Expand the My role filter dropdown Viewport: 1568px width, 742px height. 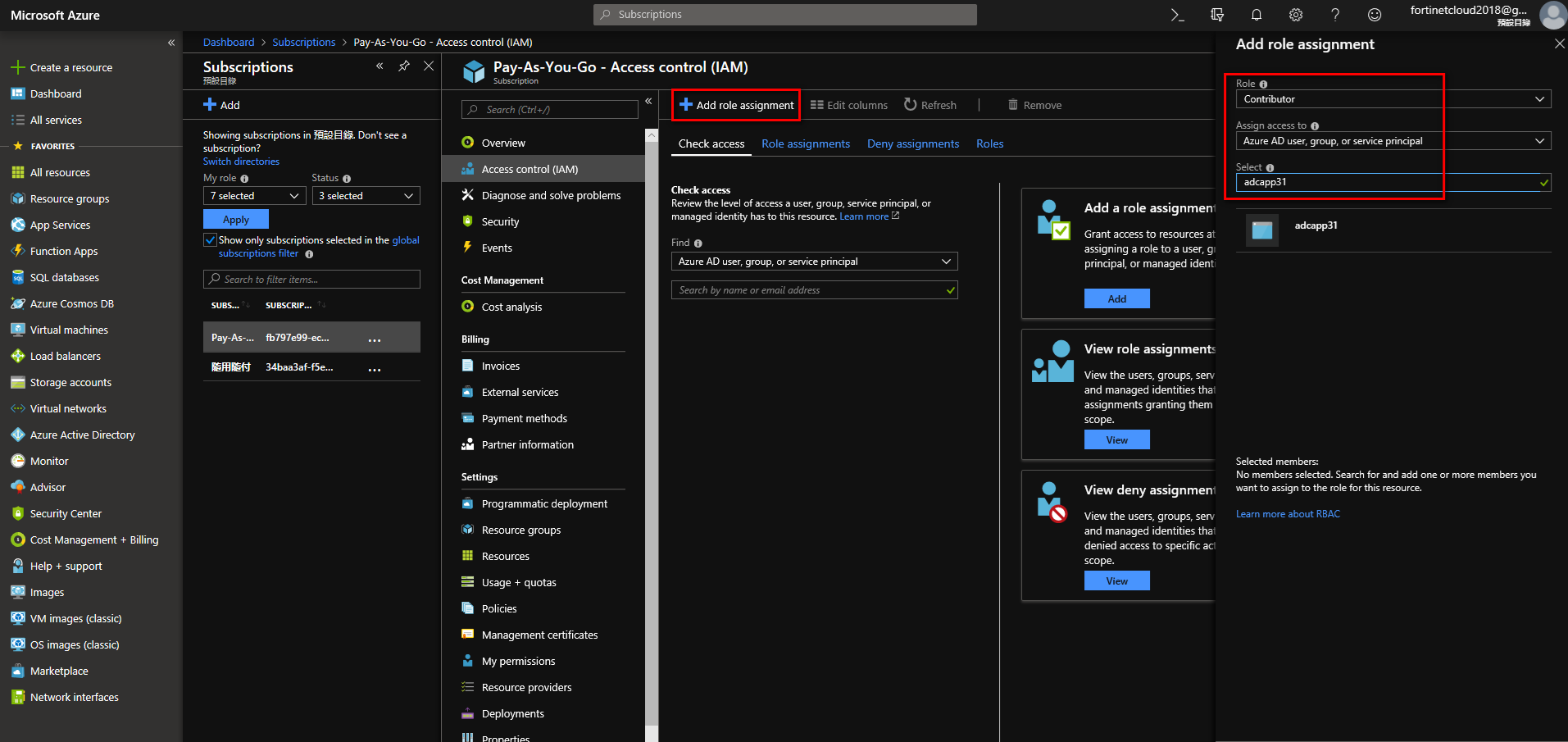[254, 195]
